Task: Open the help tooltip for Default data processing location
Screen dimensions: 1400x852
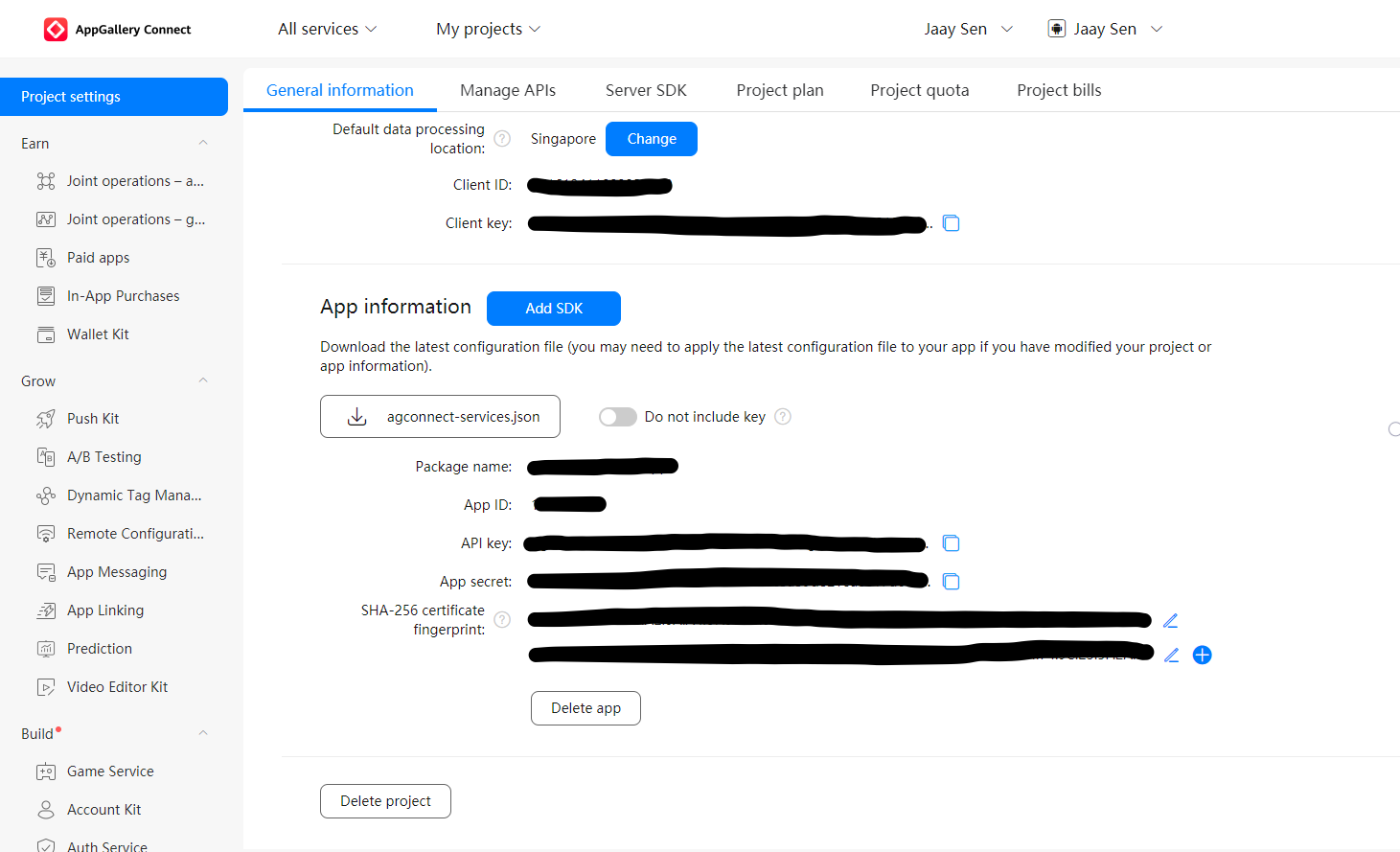Action: [x=502, y=138]
